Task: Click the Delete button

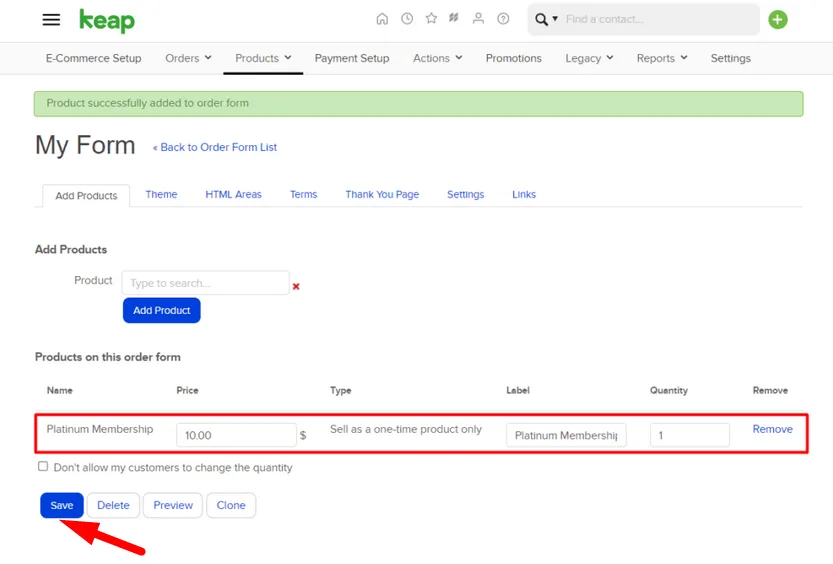Action: click(113, 505)
